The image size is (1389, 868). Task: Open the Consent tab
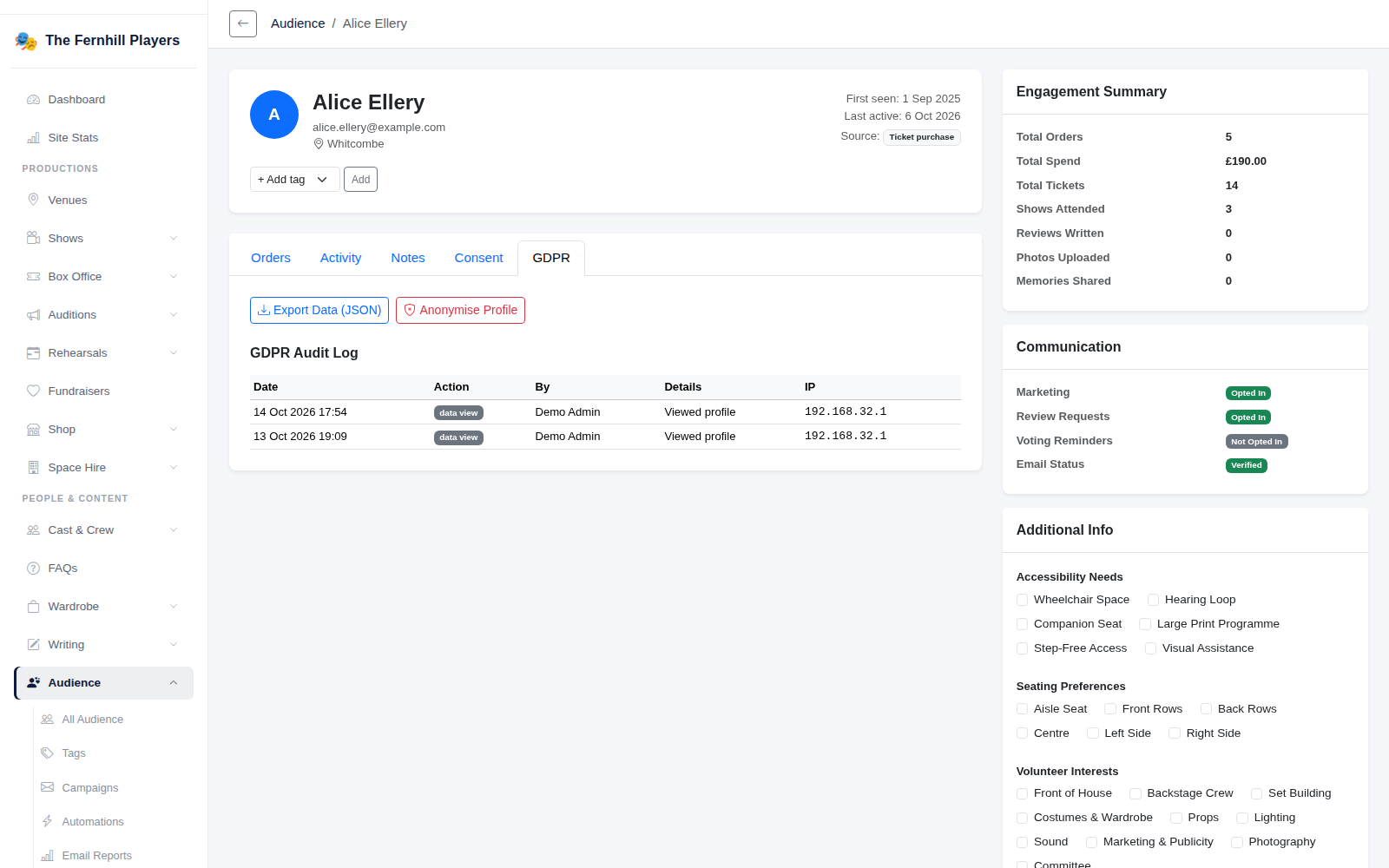click(478, 258)
